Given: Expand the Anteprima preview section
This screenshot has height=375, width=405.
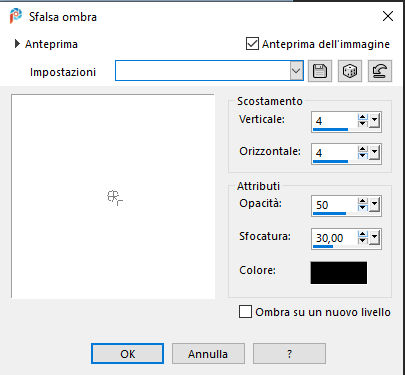Looking at the screenshot, I should point(17,44).
